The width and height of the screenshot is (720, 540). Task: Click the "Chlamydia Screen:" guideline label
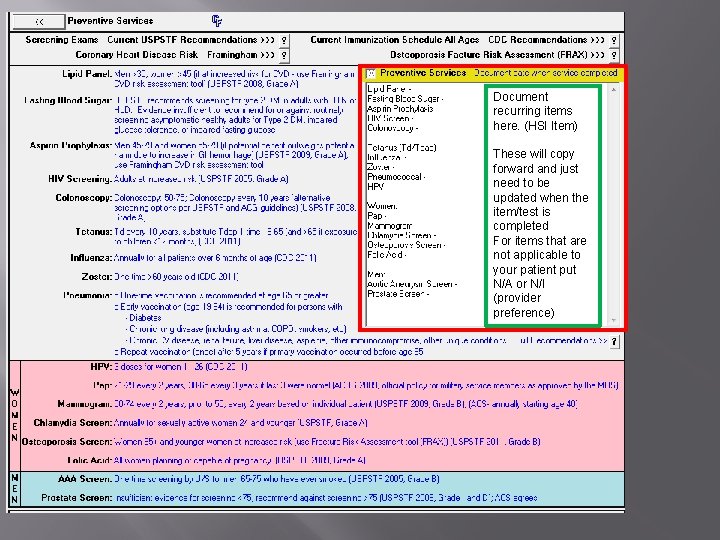73,423
